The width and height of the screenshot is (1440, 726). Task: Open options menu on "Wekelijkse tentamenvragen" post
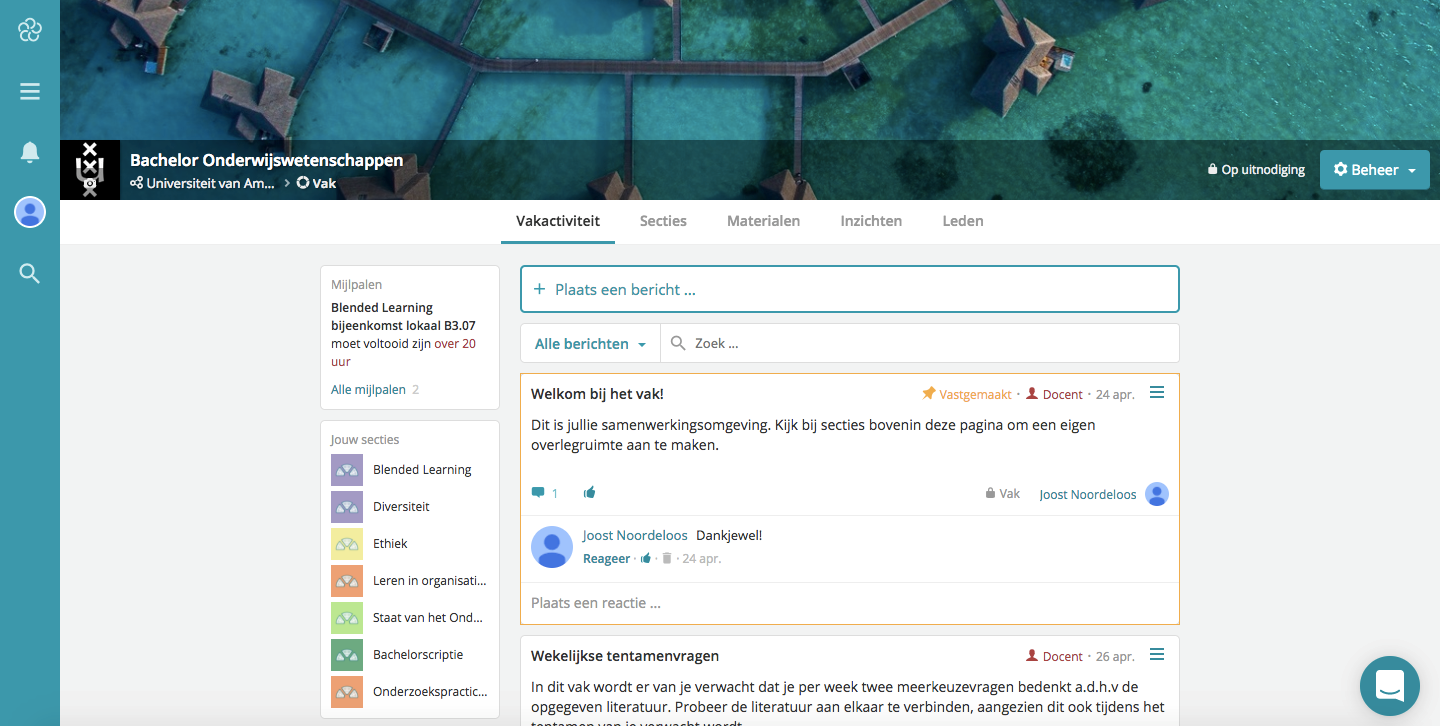click(1157, 654)
